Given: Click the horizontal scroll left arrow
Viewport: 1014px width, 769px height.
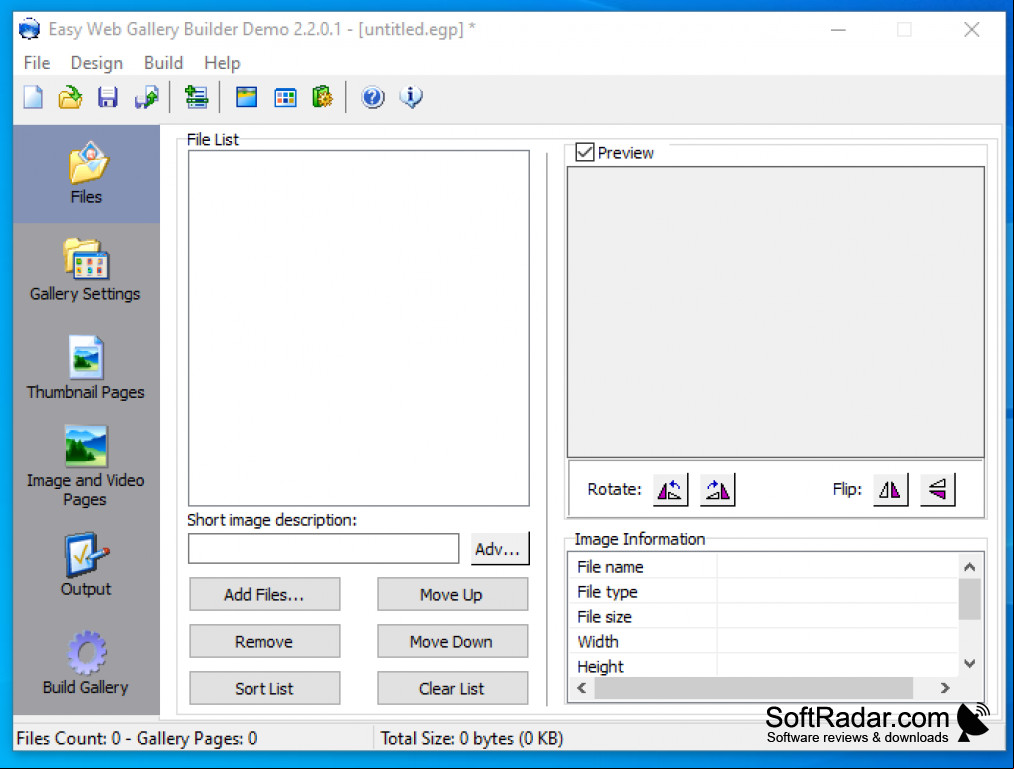Looking at the screenshot, I should pyautogui.click(x=581, y=688).
